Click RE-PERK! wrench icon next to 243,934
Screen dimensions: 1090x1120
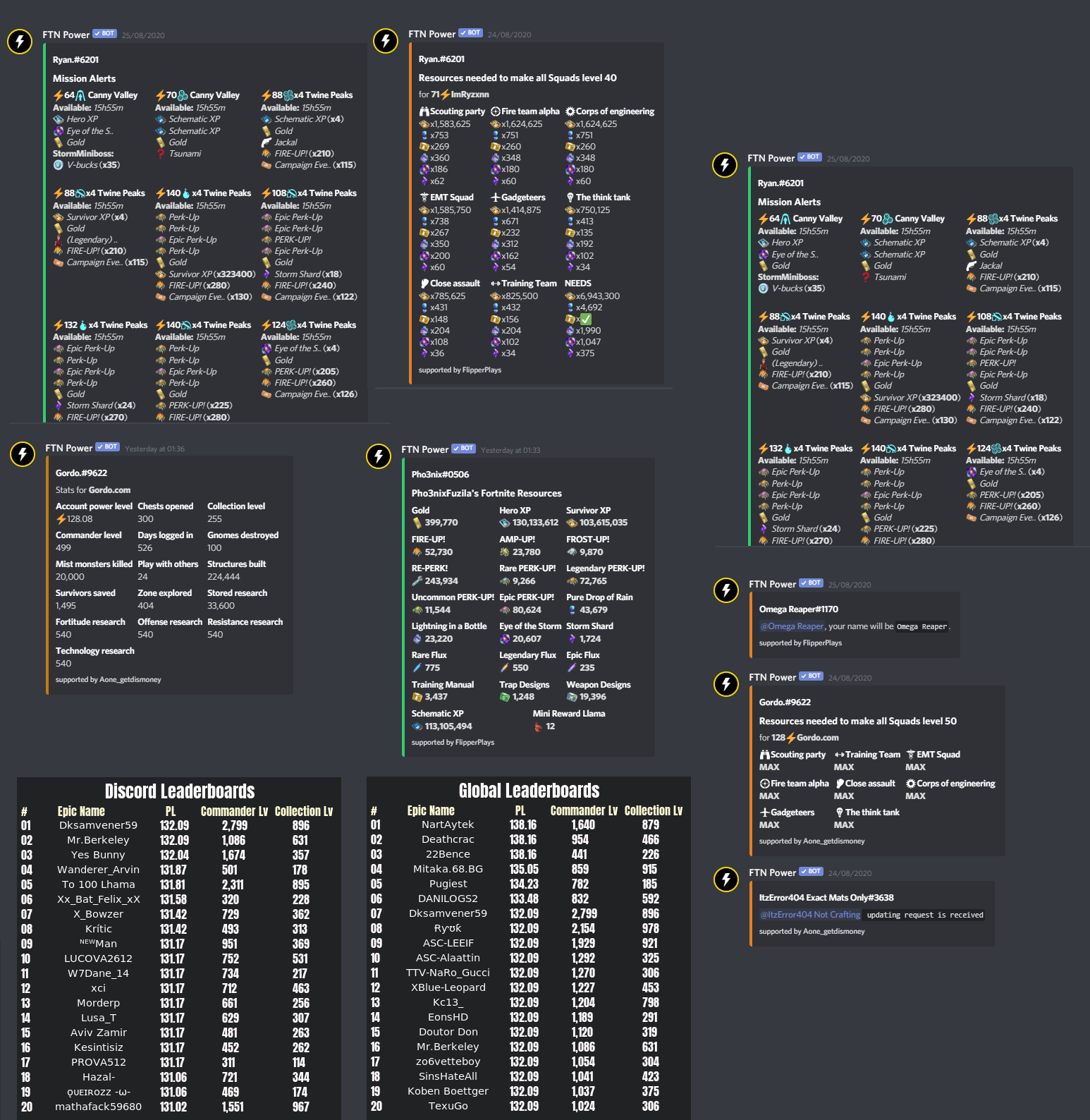click(417, 581)
